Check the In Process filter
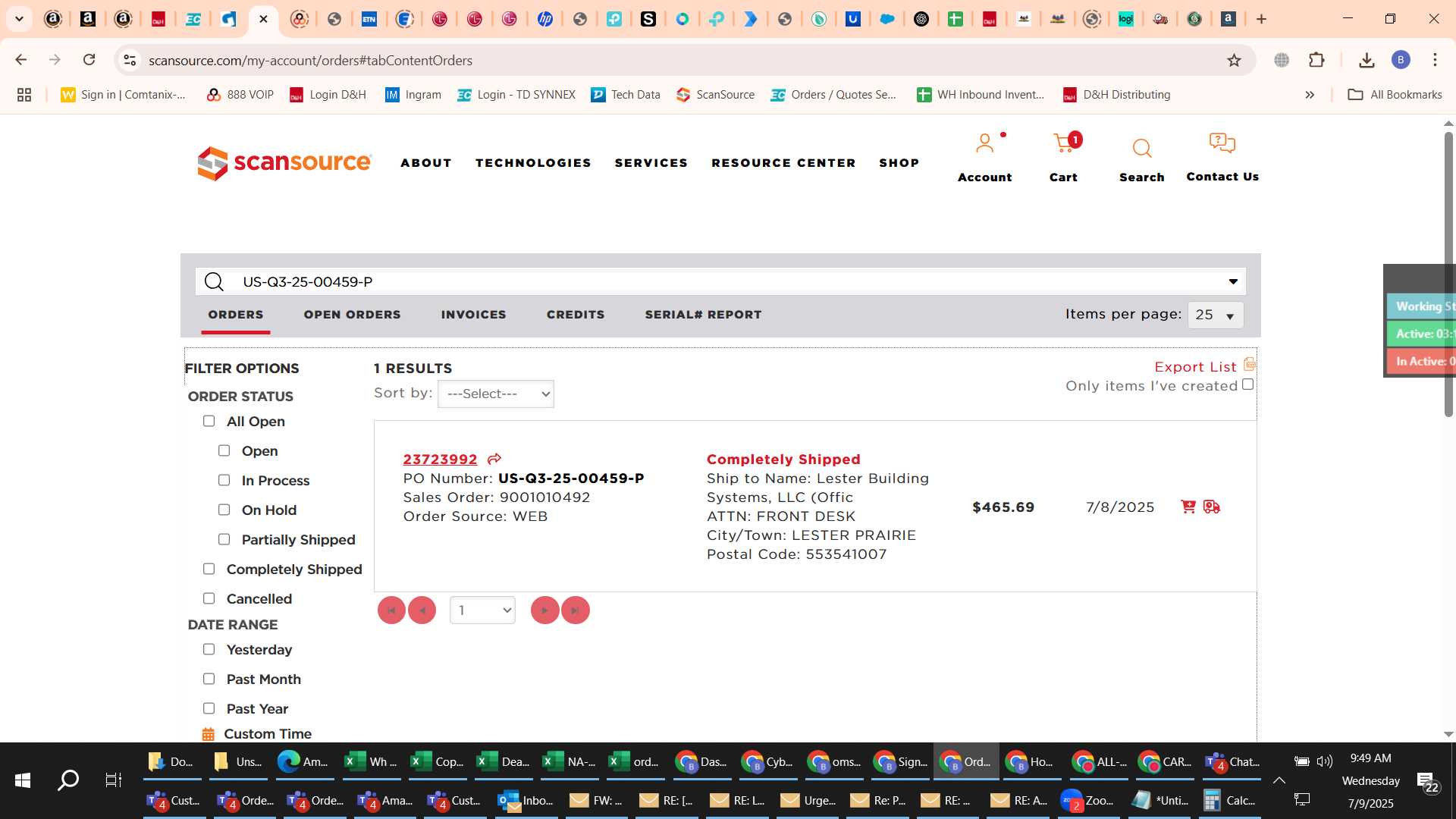 point(224,480)
